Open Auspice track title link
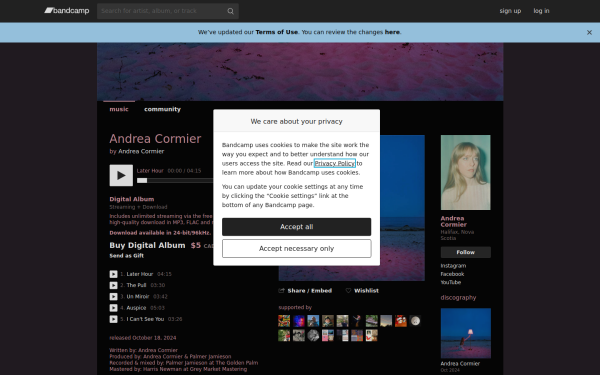Image resolution: width=600 pixels, height=375 pixels. pyautogui.click(x=136, y=308)
